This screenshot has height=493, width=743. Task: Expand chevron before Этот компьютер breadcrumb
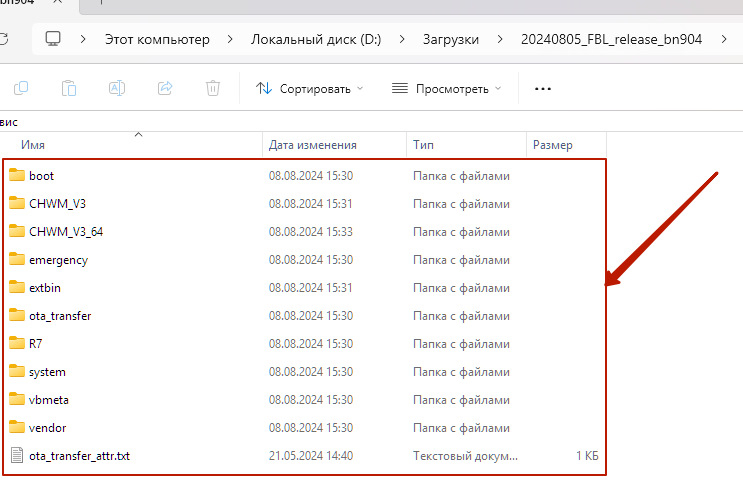point(83,39)
